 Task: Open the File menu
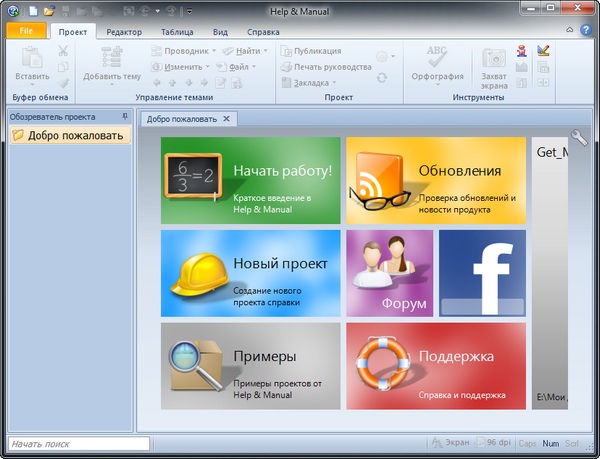26,32
